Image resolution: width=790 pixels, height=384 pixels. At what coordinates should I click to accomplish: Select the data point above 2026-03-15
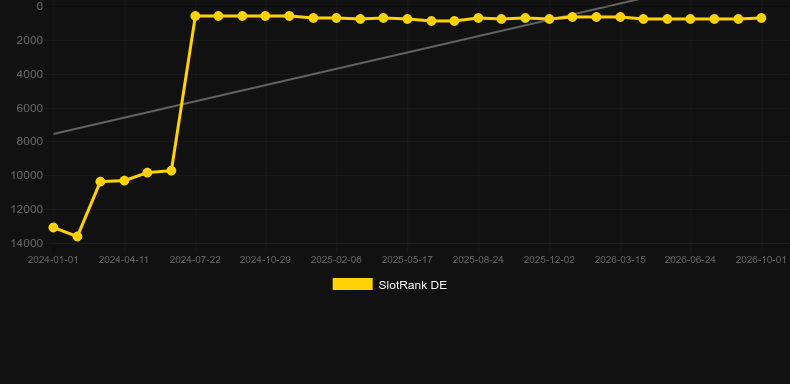[x=620, y=17]
